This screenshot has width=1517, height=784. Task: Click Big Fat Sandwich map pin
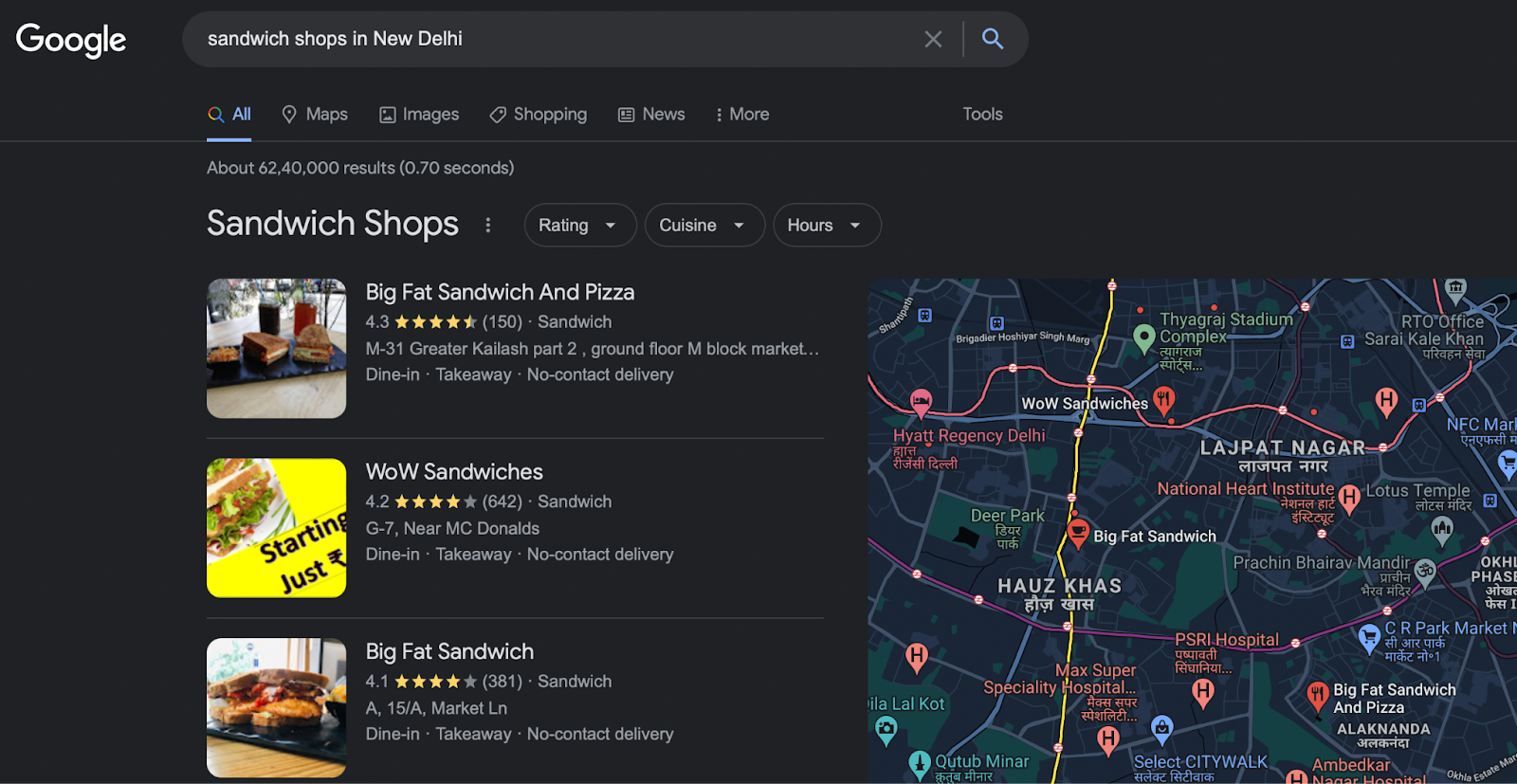coord(1078,532)
